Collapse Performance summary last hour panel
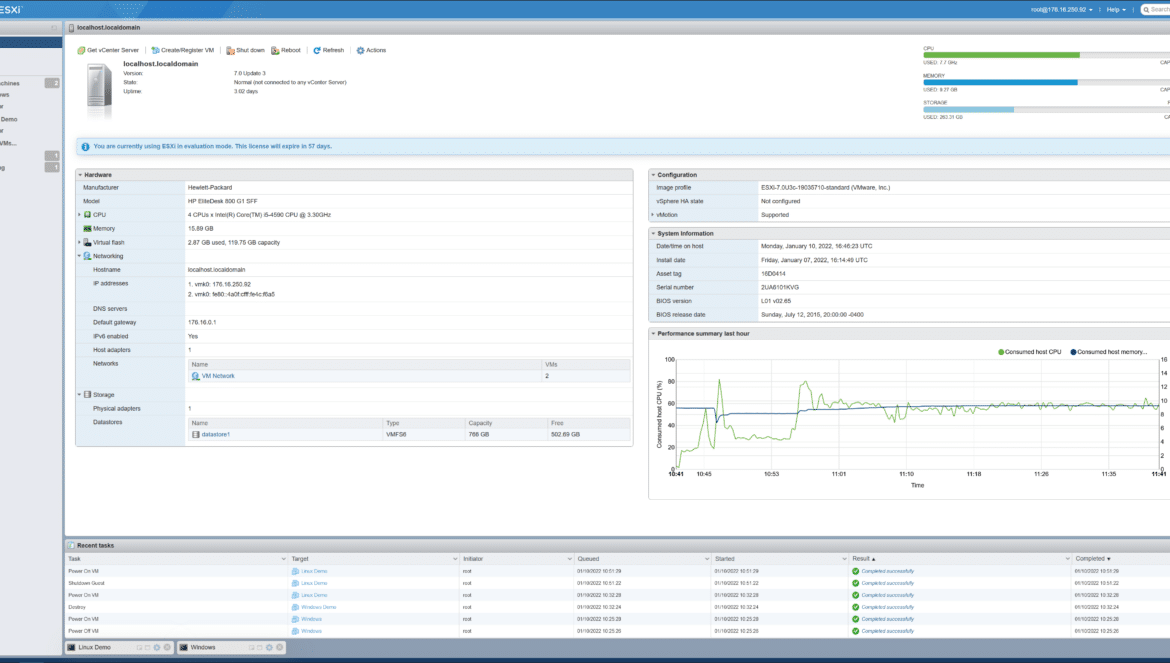1170x663 pixels. (654, 334)
